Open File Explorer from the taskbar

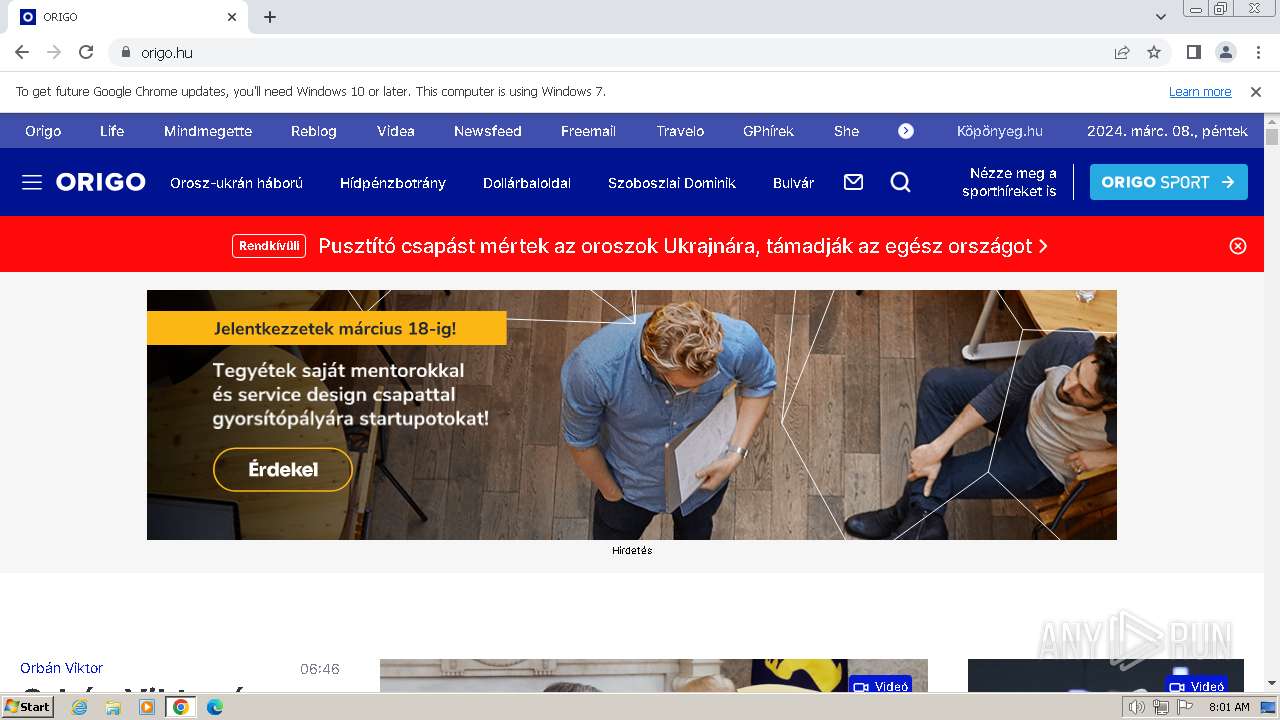[113, 707]
